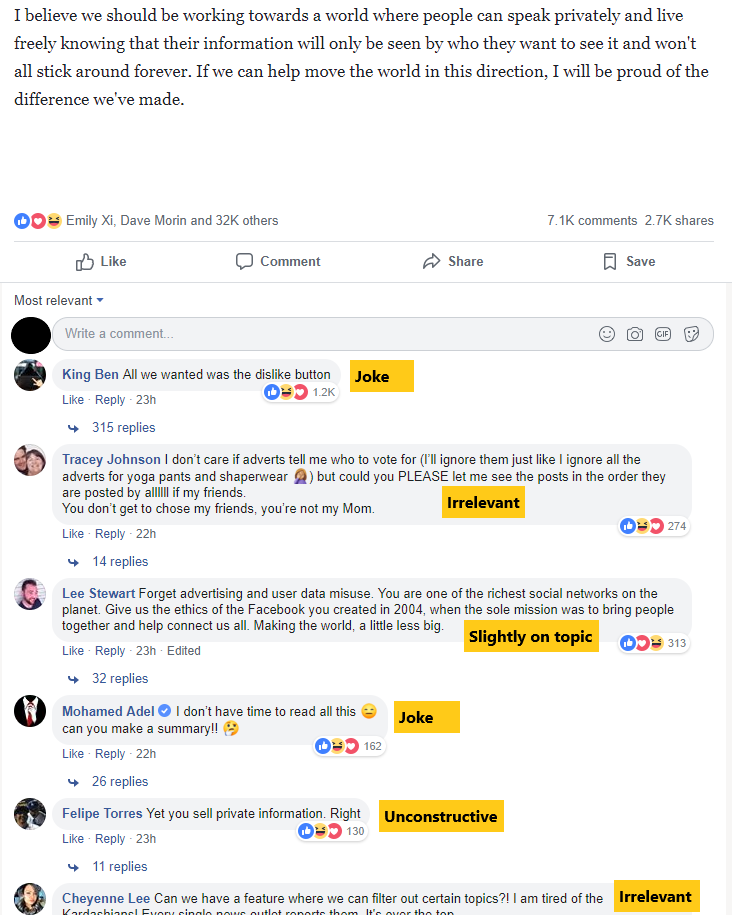732x915 pixels.
Task: Save the post with bookmark icon
Action: tap(629, 261)
